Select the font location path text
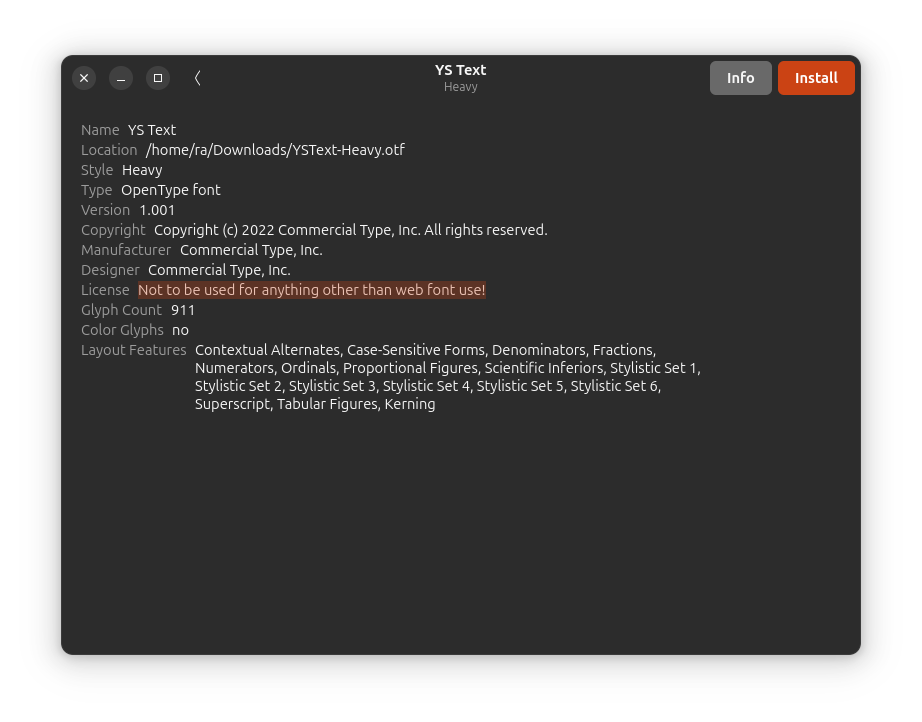Image resolution: width=922 pixels, height=722 pixels. [x=275, y=150]
